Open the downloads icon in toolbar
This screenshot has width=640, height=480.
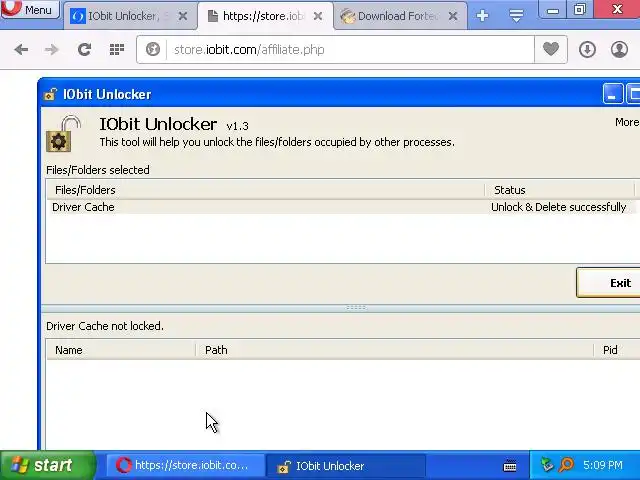pos(587,50)
